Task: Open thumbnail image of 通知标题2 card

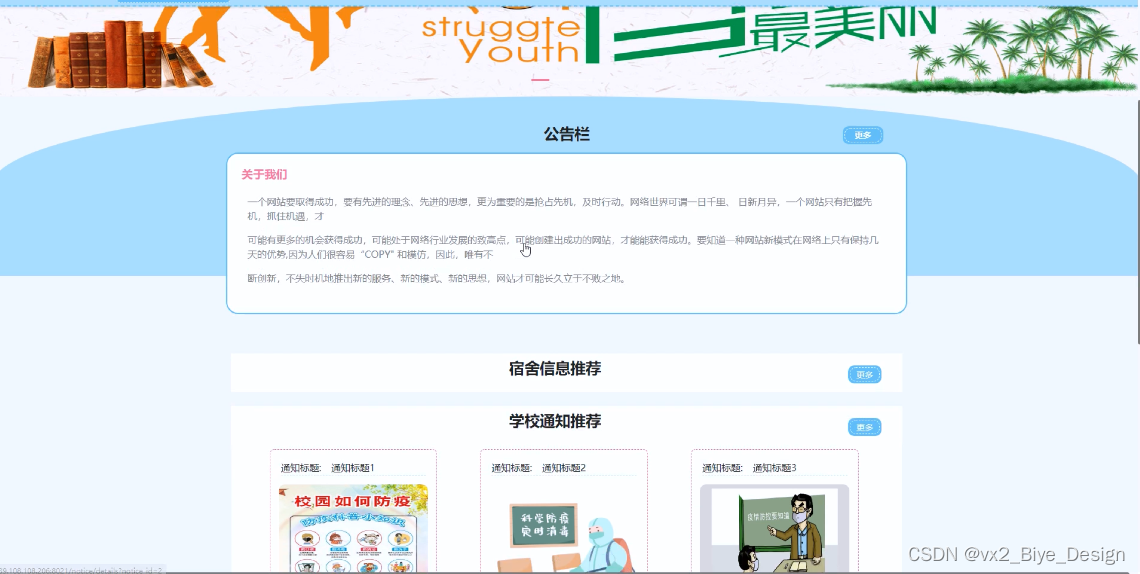Action: [x=563, y=529]
